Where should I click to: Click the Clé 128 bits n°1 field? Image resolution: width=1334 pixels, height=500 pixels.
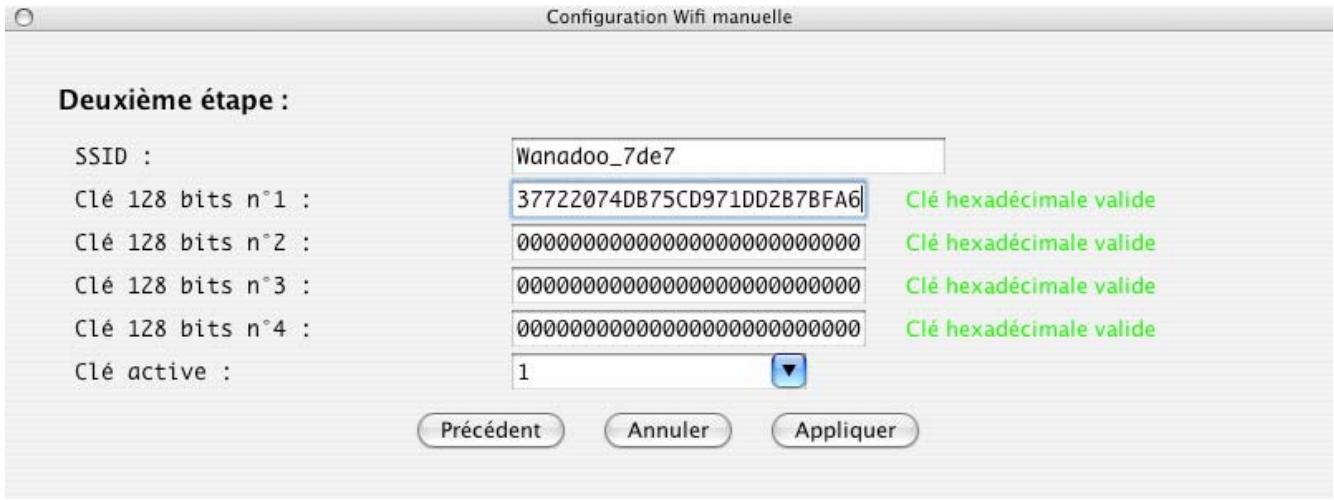click(687, 199)
